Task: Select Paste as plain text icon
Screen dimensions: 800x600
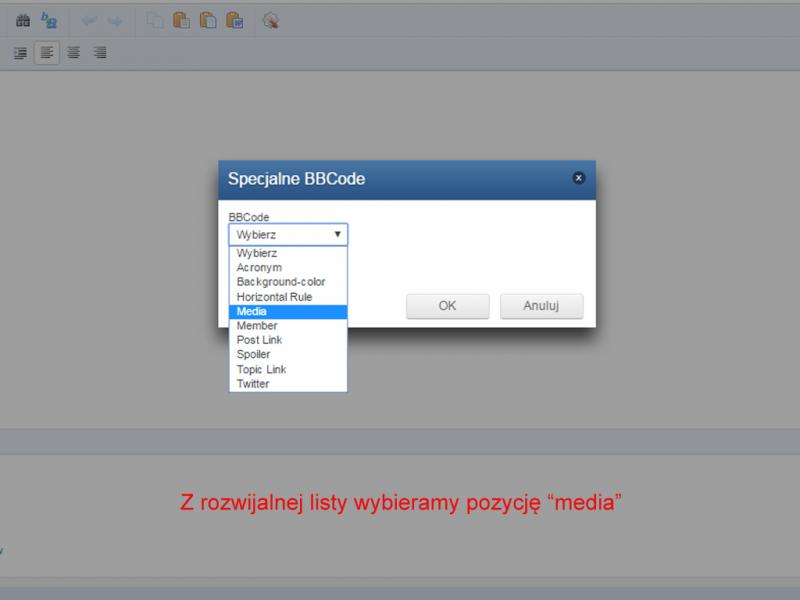Action: tap(208, 20)
